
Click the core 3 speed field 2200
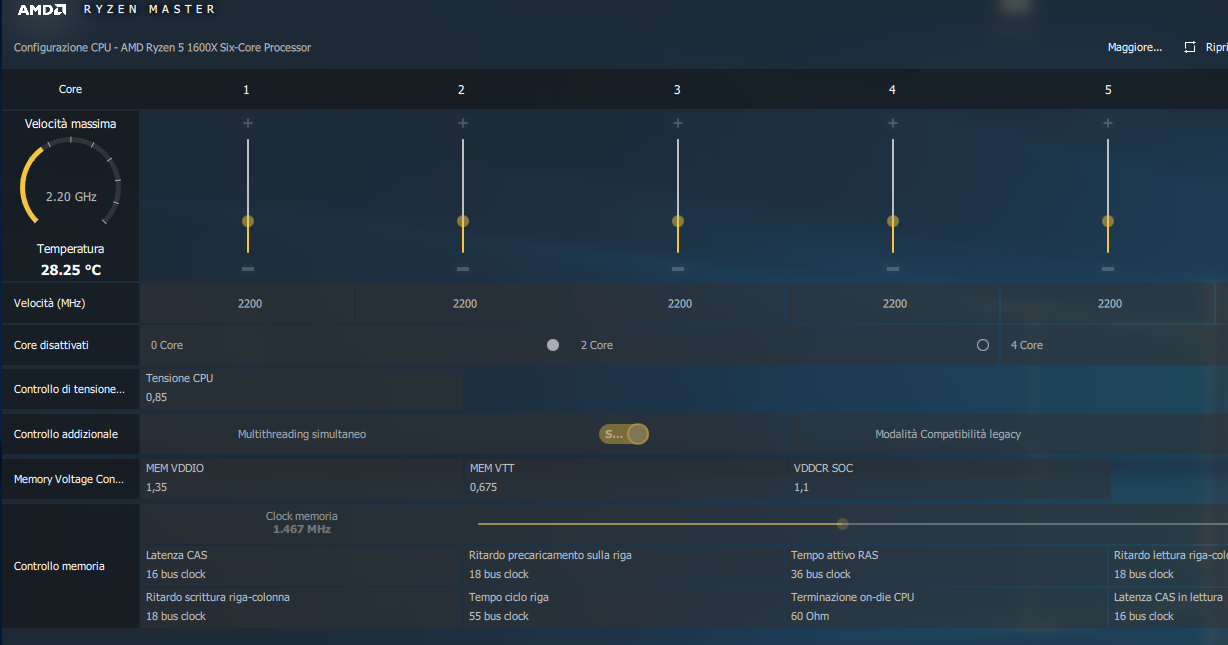(x=679, y=303)
